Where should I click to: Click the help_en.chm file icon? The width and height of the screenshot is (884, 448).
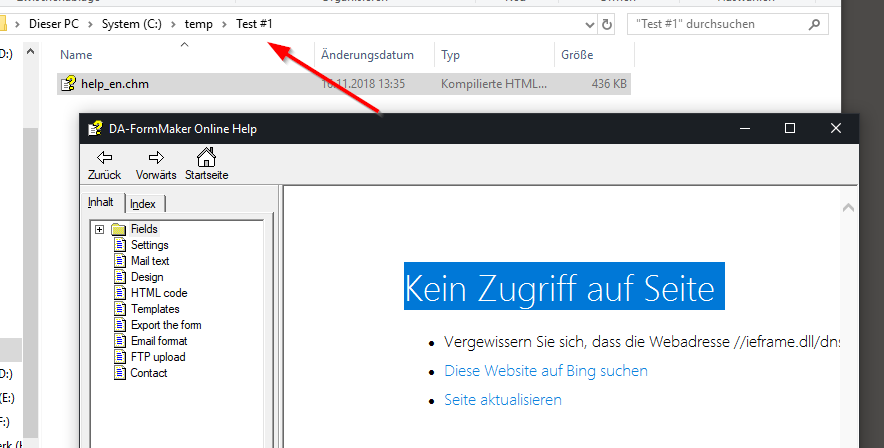[68, 84]
